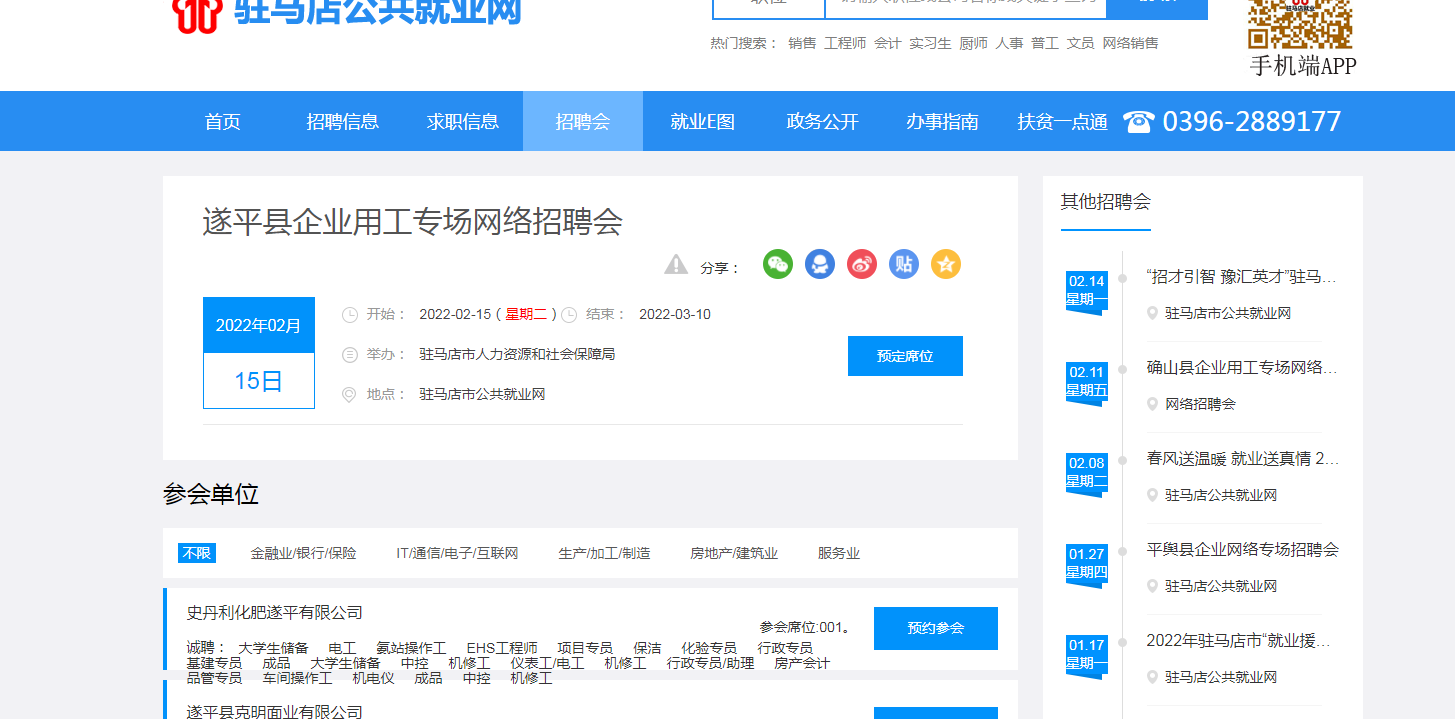This screenshot has height=719, width=1455.
Task: Open job fair "招才引智 豫汇英才"驻马…
Action: click(1242, 277)
